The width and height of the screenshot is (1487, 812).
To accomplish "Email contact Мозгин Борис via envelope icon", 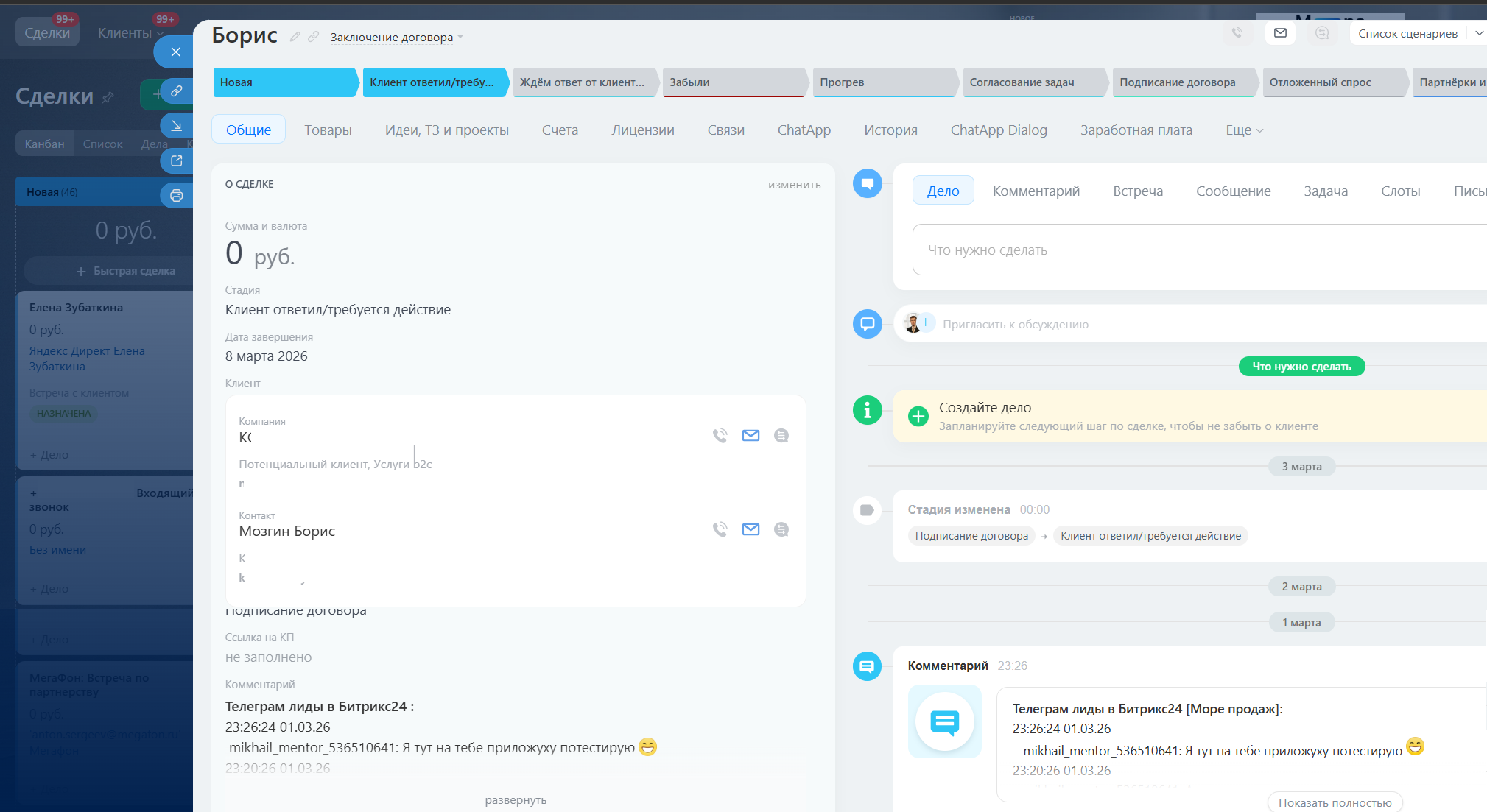I will tap(750, 529).
